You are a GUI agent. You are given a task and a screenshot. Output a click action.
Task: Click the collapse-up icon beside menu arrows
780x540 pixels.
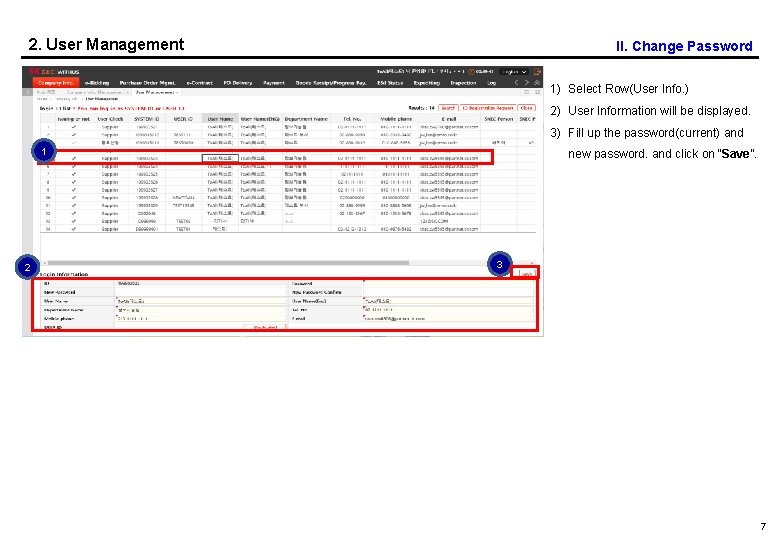coord(537,83)
